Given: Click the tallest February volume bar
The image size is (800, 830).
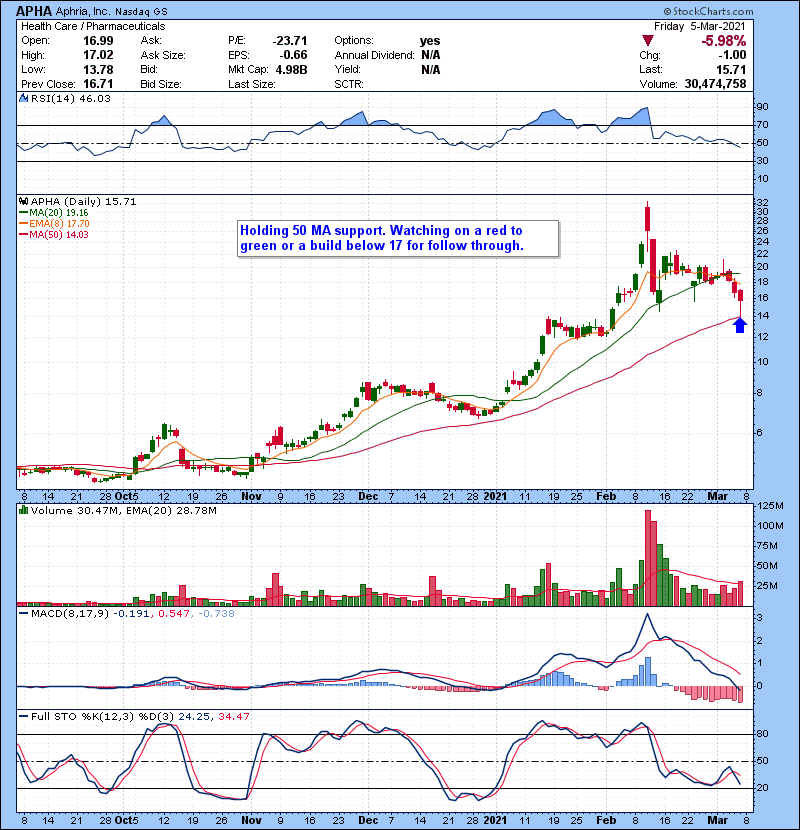Looking at the screenshot, I should 648,558.
